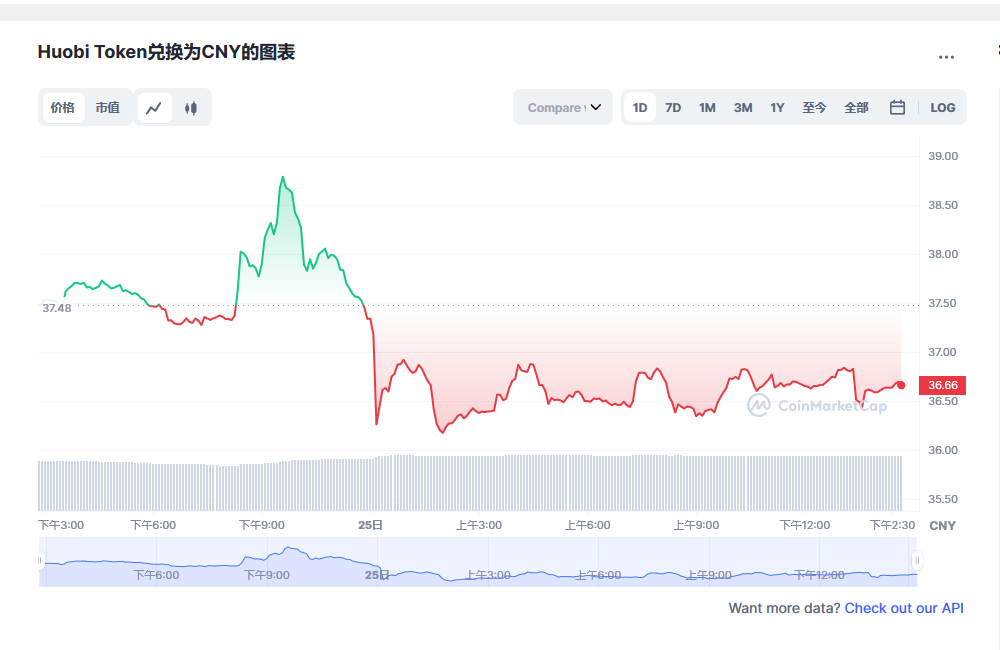Viewport: 1000px width, 650px height.
Task: Click the 下午2:30 label on time axis
Action: coord(892,526)
